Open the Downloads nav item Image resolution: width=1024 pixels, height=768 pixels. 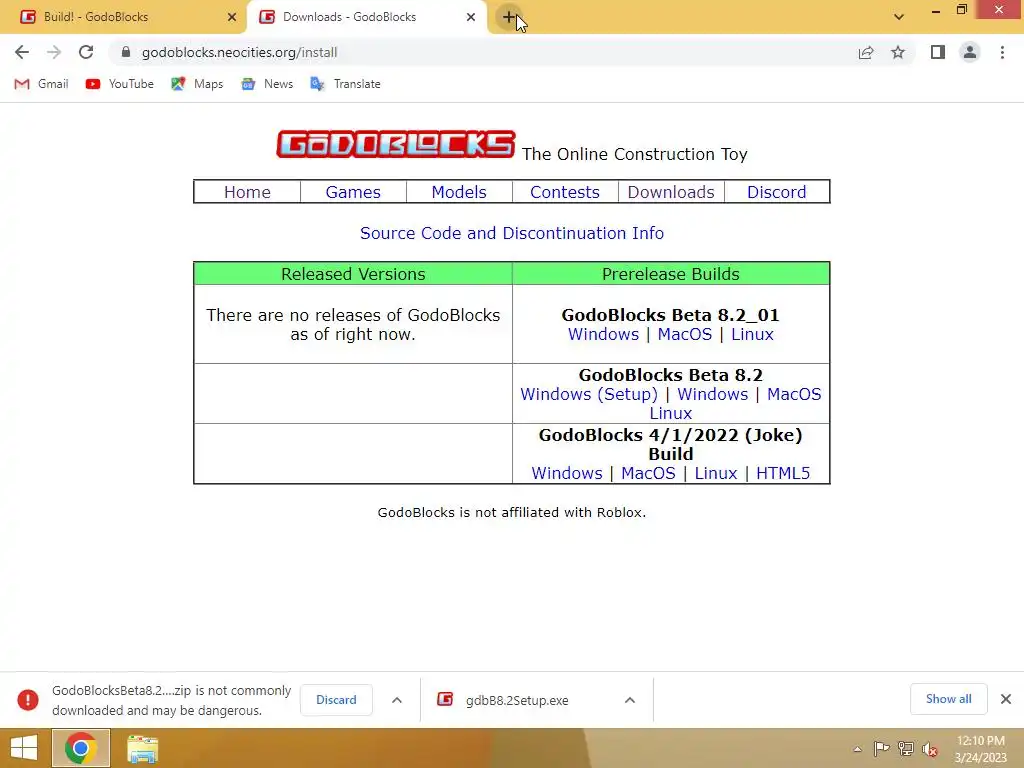(671, 192)
